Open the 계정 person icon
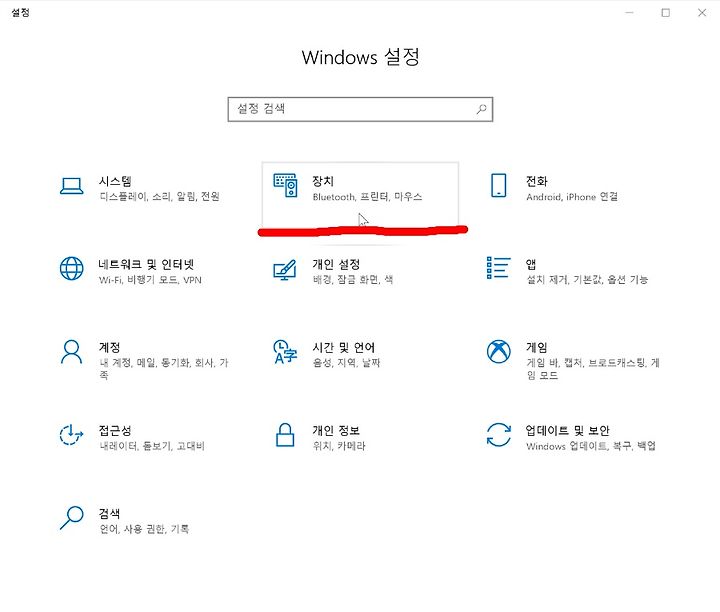720x612 pixels. 72,352
